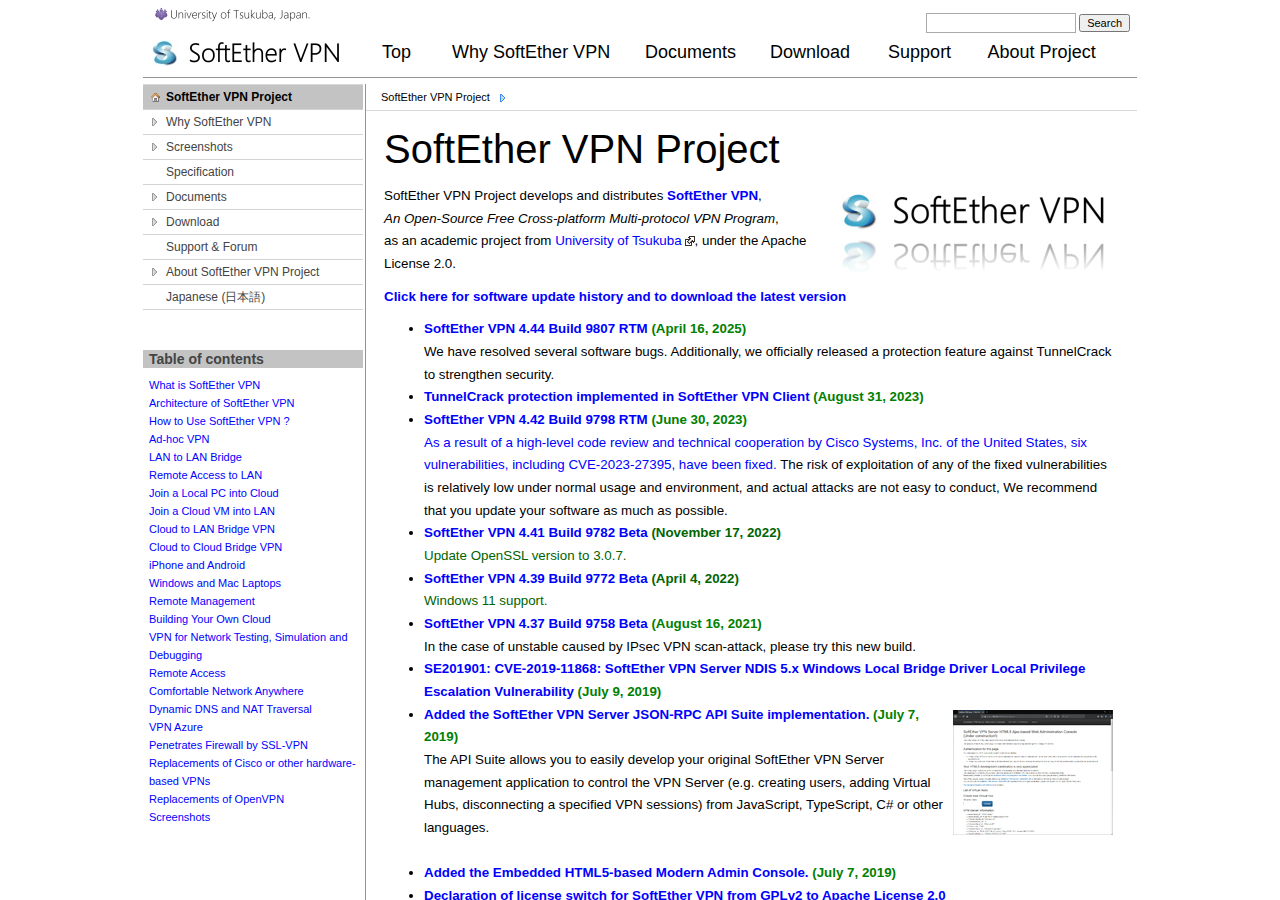Open the Top menu item
The height and width of the screenshot is (900, 1280).
[396, 52]
